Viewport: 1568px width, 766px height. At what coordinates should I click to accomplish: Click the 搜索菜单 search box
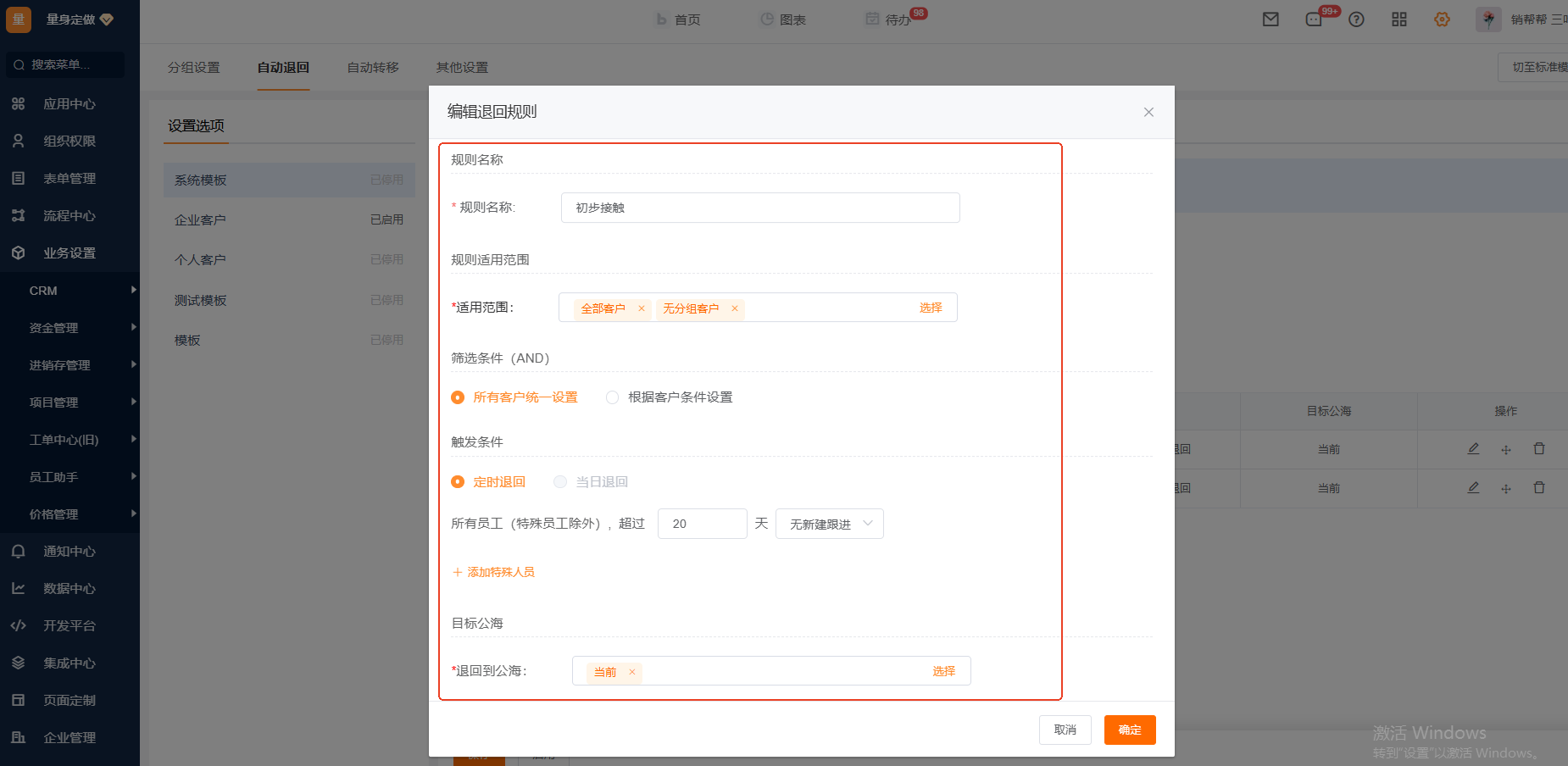(65, 64)
